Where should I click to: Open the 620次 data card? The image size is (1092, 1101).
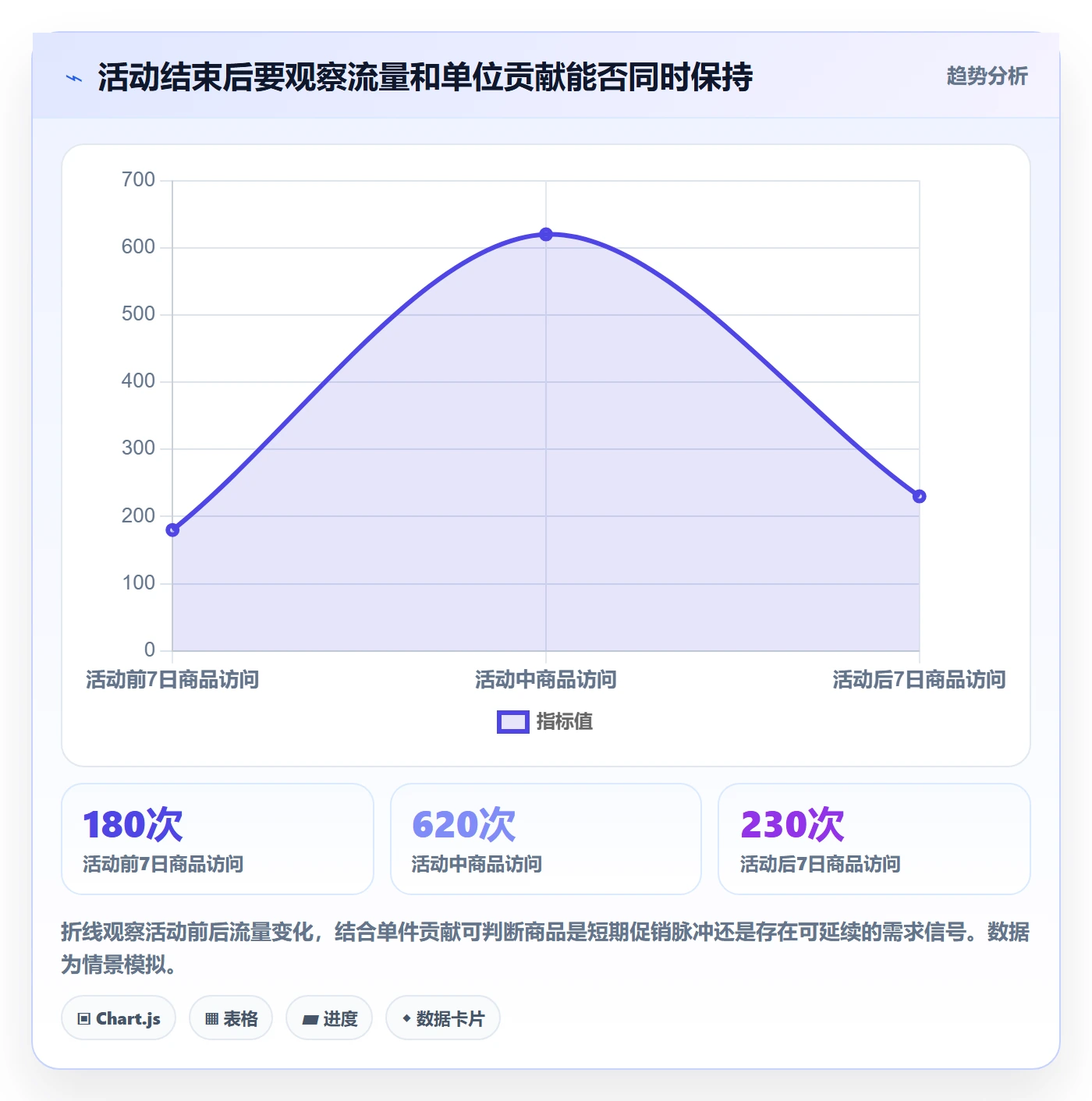pyautogui.click(x=546, y=839)
